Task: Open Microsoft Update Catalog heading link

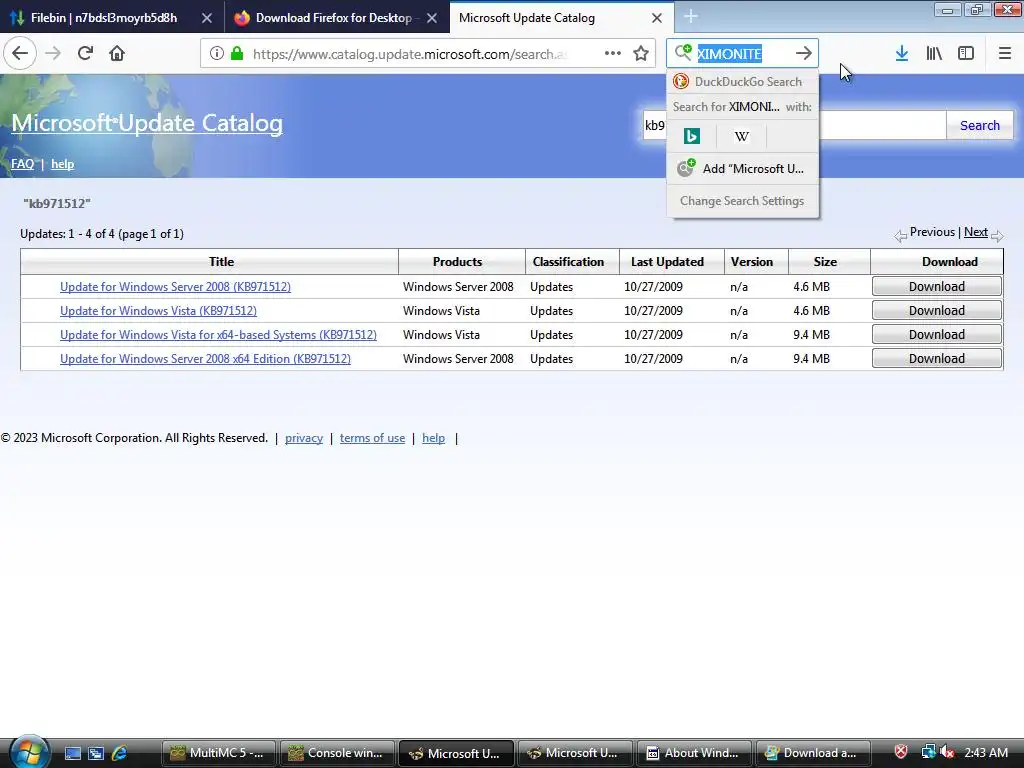Action: point(147,123)
